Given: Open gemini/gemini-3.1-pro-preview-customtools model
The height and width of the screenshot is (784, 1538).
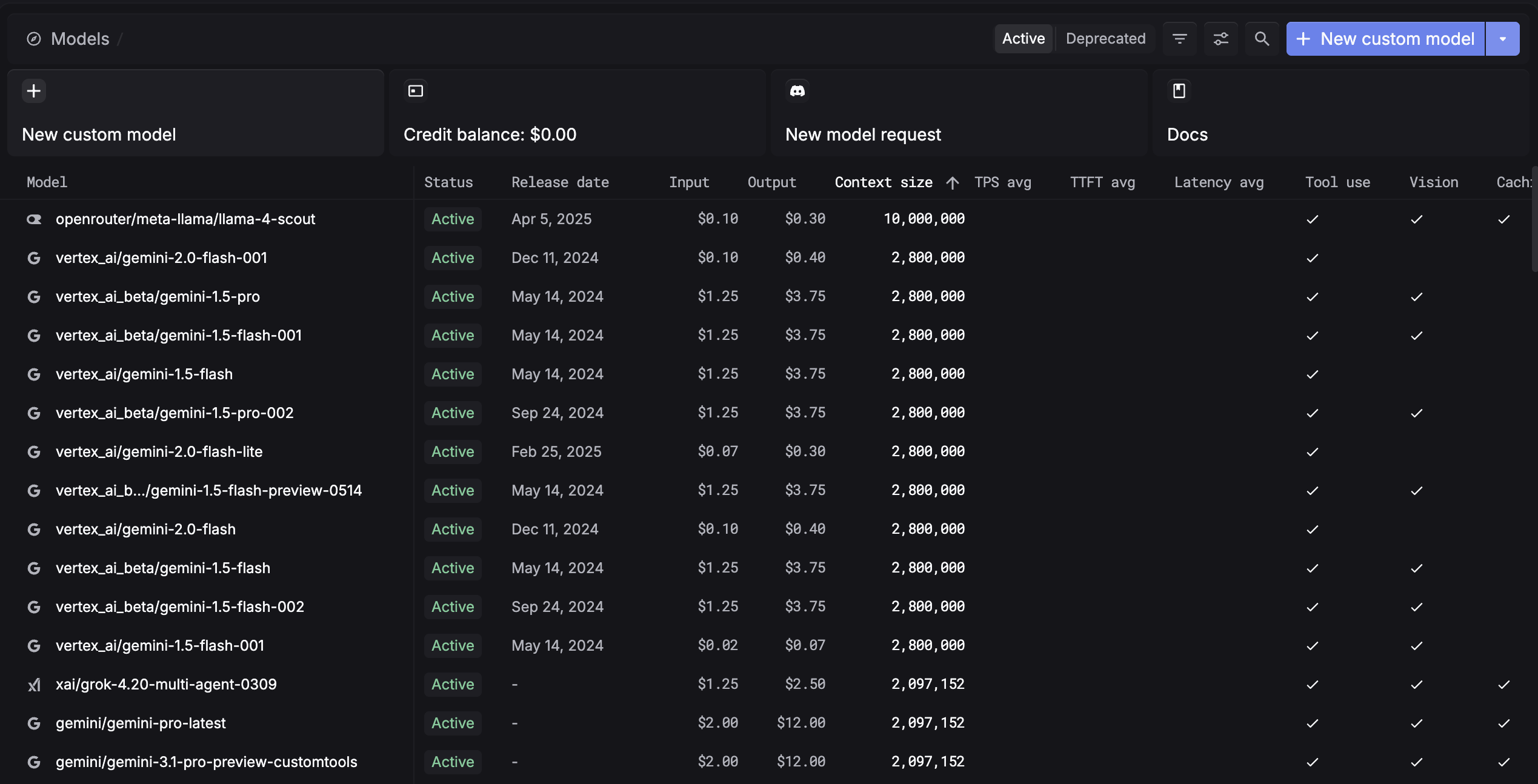Looking at the screenshot, I should click(x=207, y=762).
